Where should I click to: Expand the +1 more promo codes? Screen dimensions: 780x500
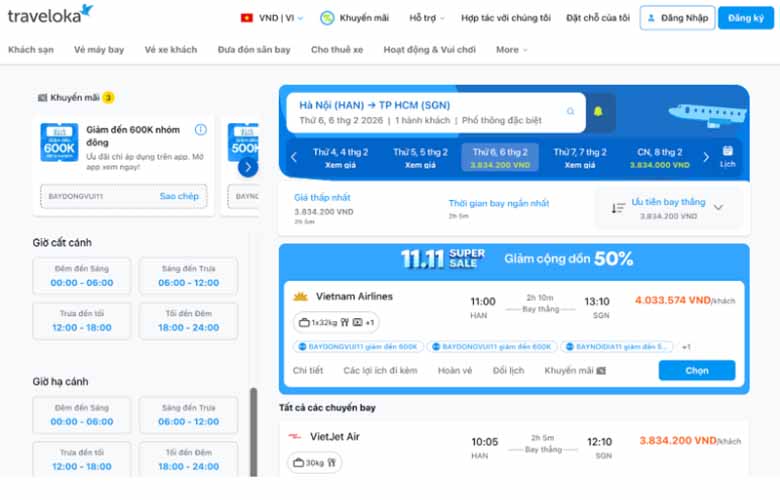[x=686, y=347]
